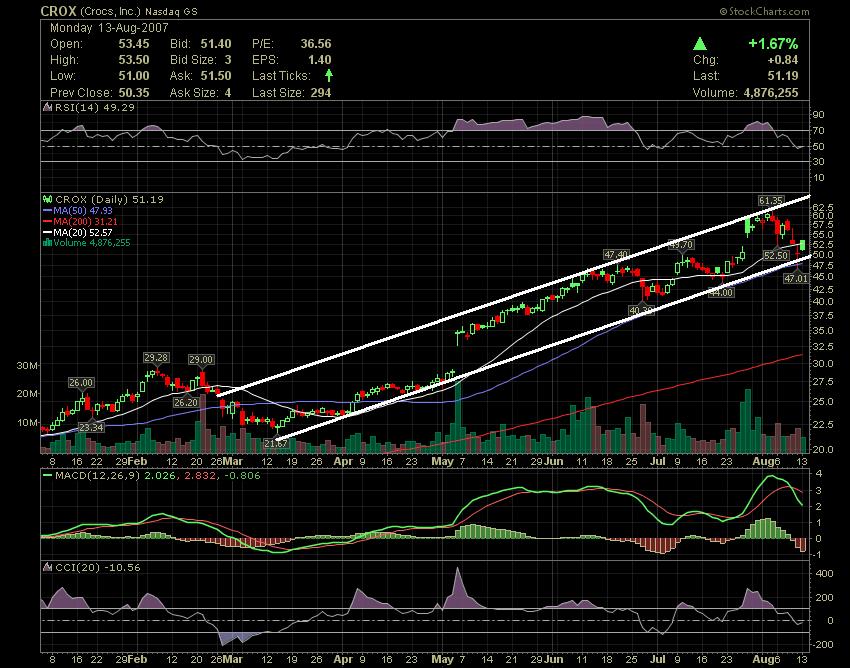This screenshot has width=850, height=668.
Task: Click the EPS value 1.40
Action: [320, 60]
